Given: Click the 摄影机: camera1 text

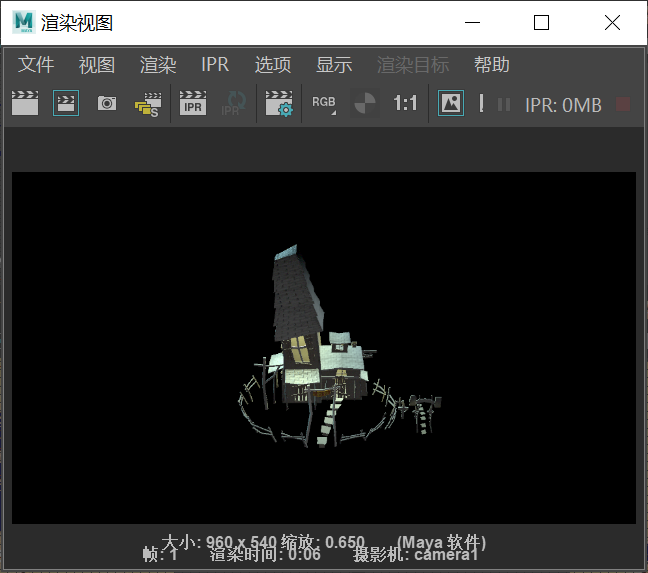Looking at the screenshot, I should click(x=415, y=554).
